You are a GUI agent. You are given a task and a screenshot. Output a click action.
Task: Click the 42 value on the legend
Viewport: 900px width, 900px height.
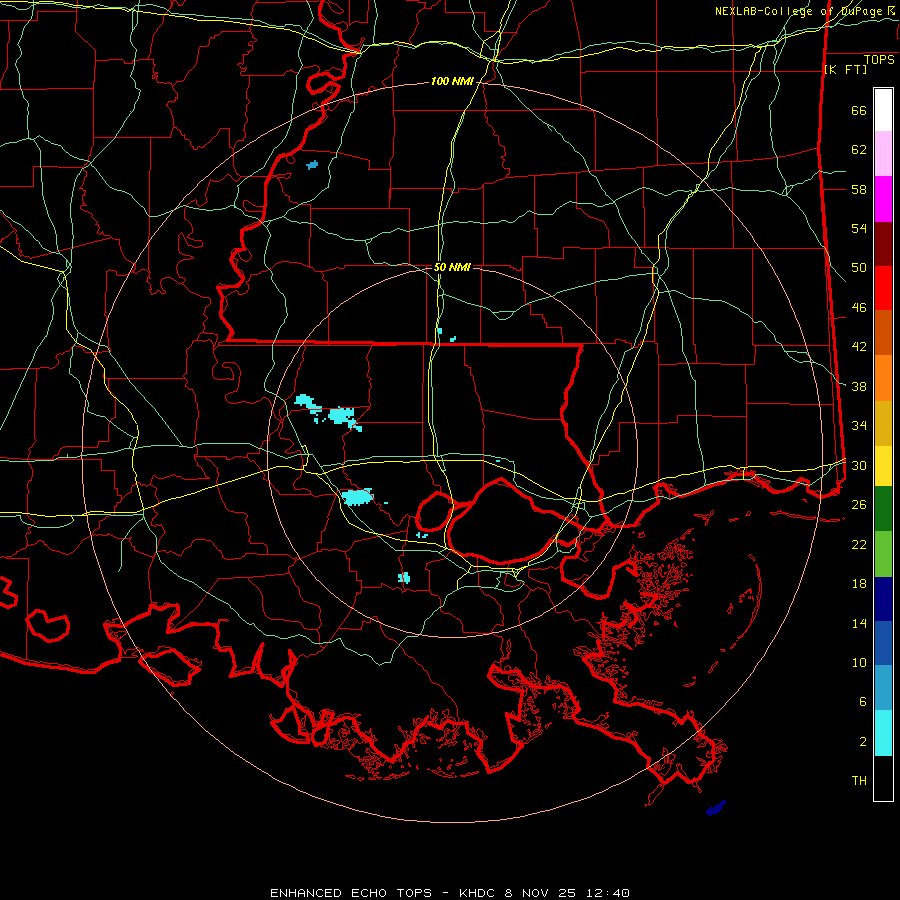click(x=859, y=347)
